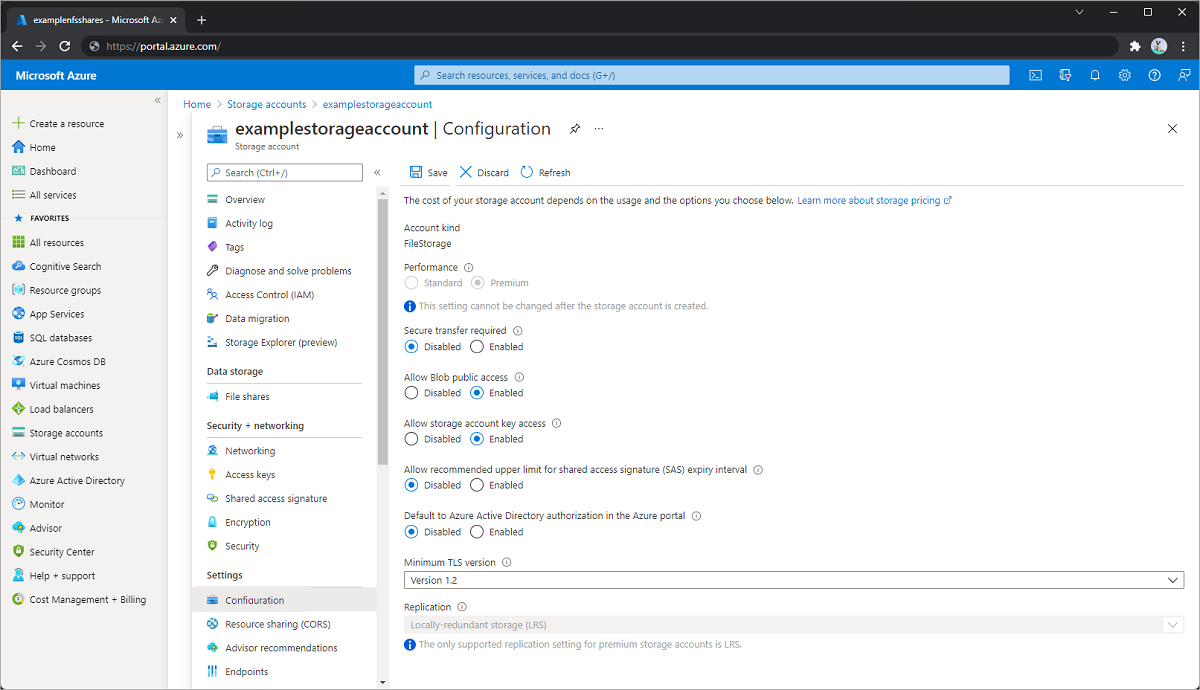Viewport: 1200px width, 690px height.
Task: Open Overview in the resource menu
Action: click(x=245, y=200)
